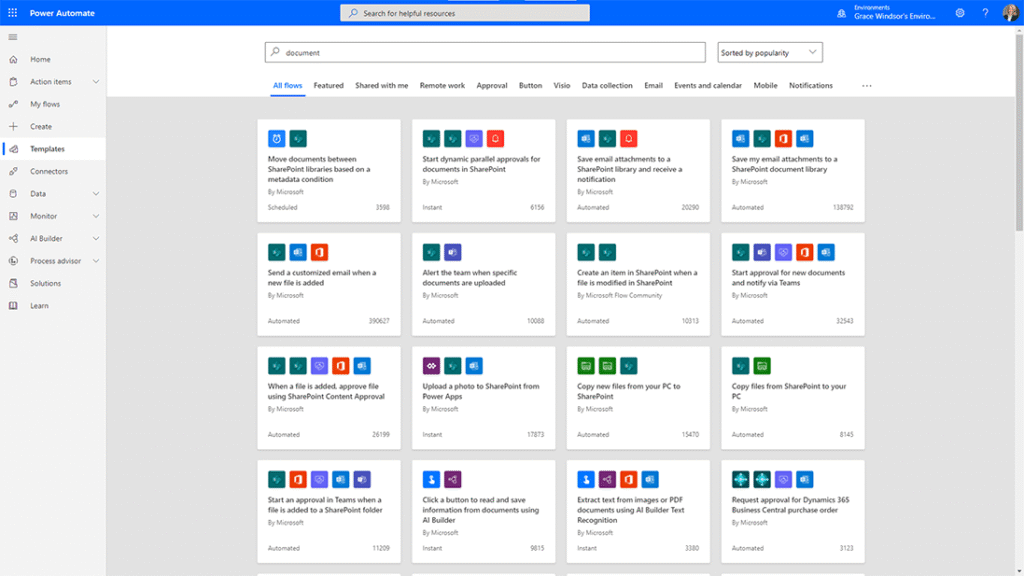The image size is (1024, 576).
Task: Expand the AI Builder section chevron
Action: [x=96, y=239]
